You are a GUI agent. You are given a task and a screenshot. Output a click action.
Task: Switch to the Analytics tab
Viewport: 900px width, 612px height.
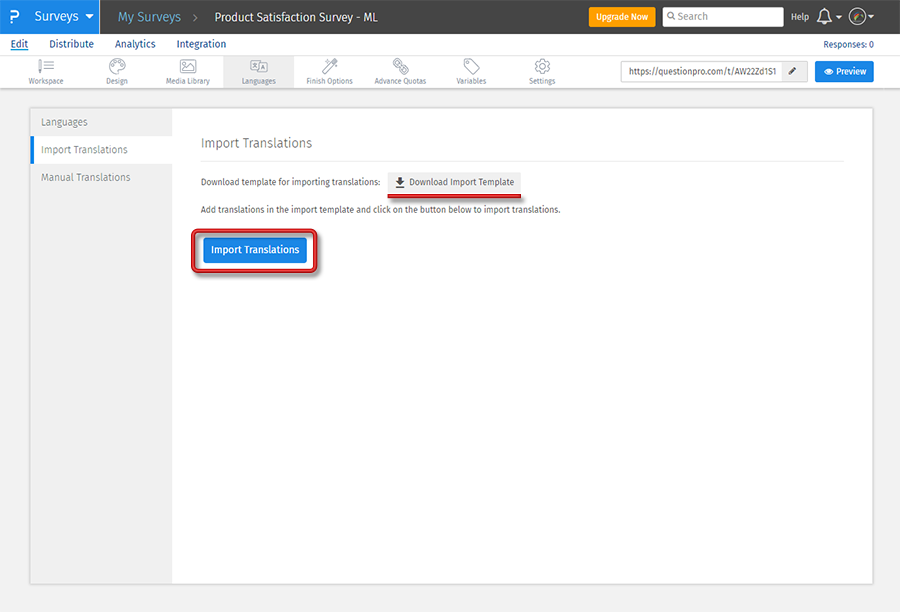(x=135, y=44)
